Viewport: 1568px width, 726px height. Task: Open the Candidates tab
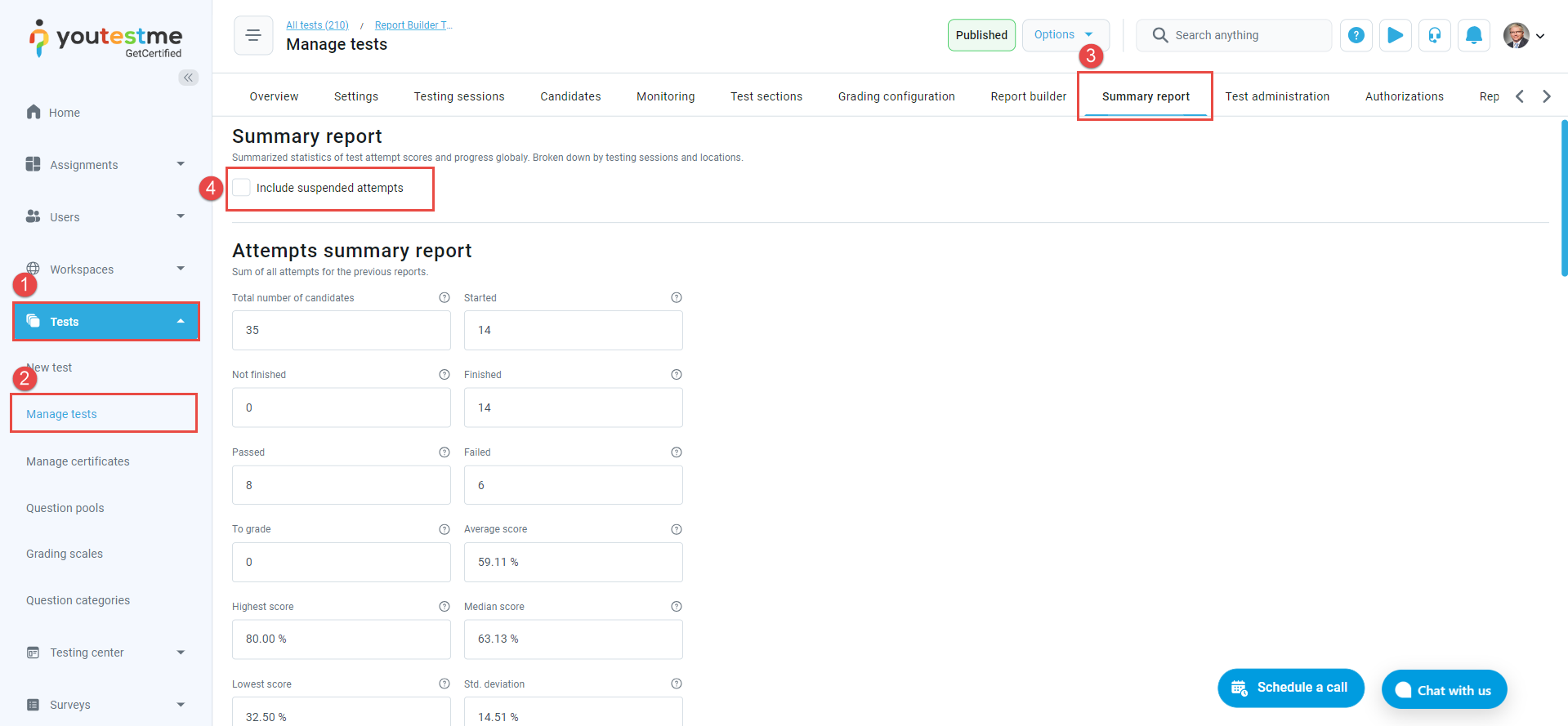tap(570, 96)
